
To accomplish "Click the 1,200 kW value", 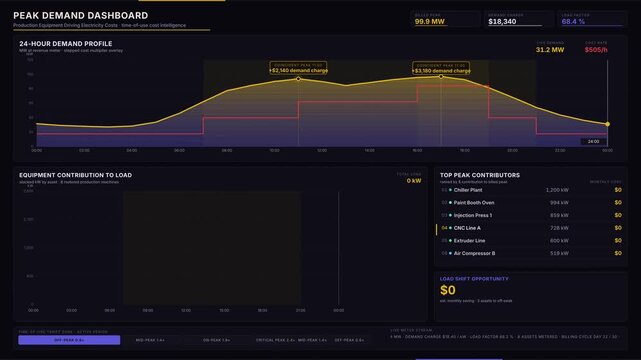I will click(x=557, y=190).
